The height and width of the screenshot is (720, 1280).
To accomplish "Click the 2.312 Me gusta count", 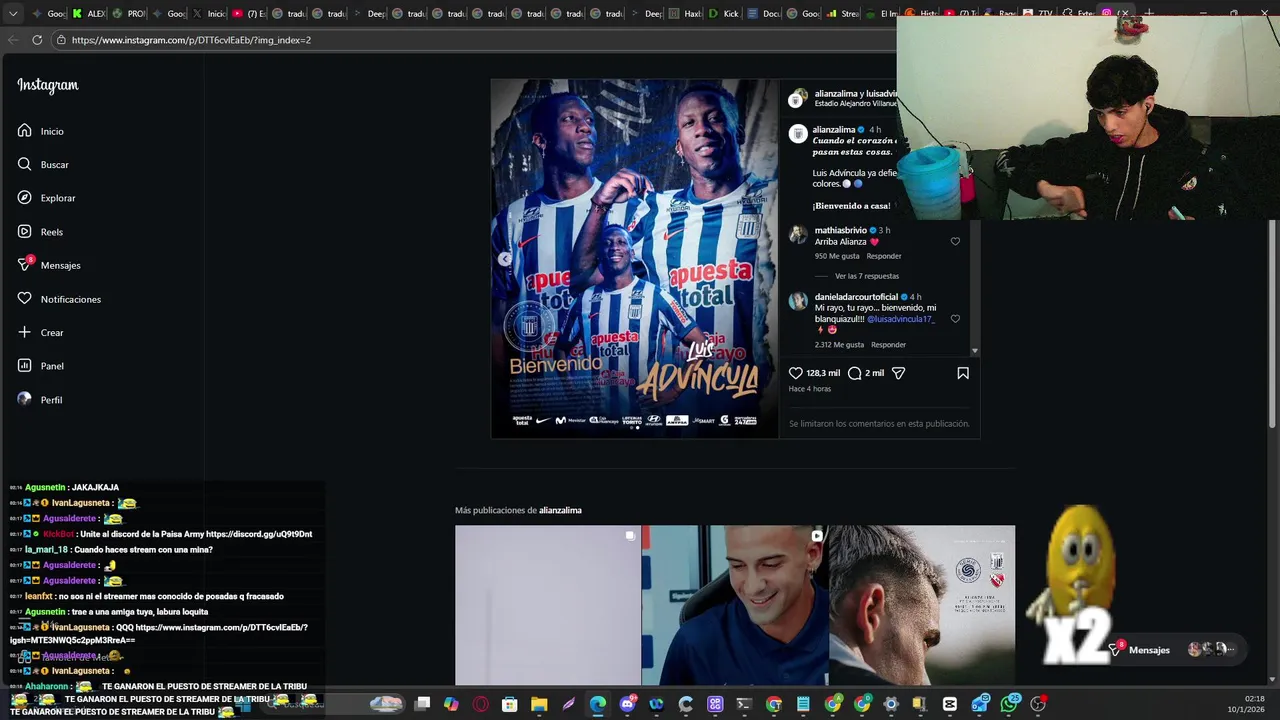I will 839,345.
